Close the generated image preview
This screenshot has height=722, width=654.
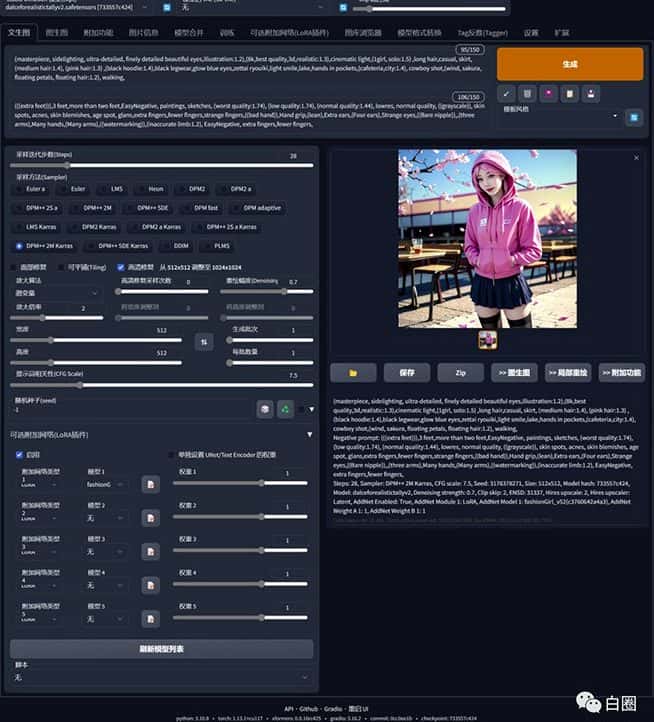[x=636, y=158]
